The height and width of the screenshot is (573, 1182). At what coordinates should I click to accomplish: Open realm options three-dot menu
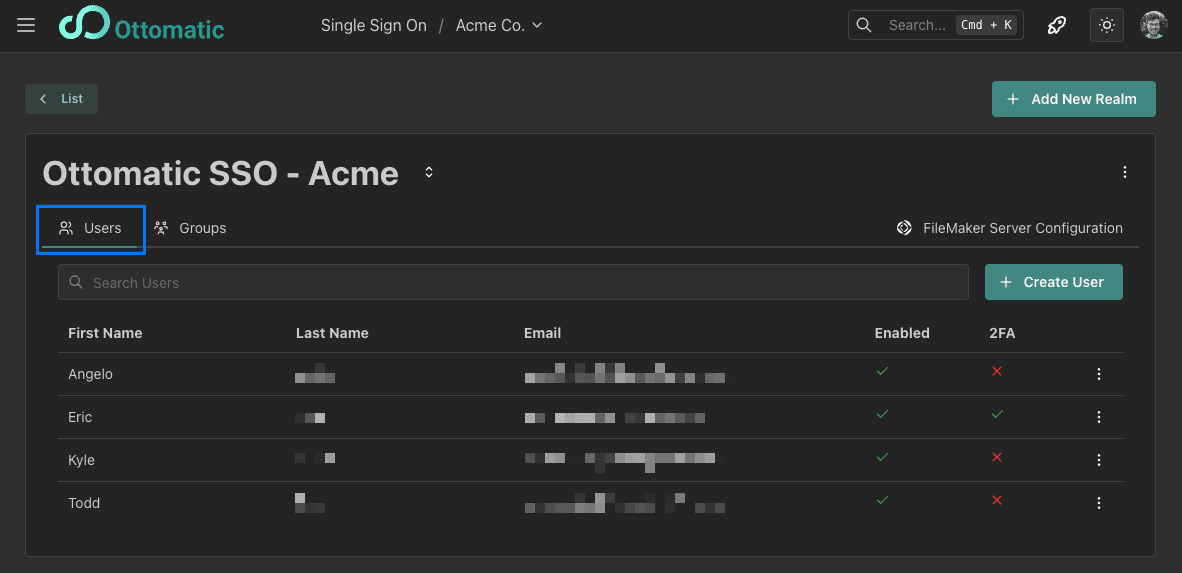[1125, 172]
